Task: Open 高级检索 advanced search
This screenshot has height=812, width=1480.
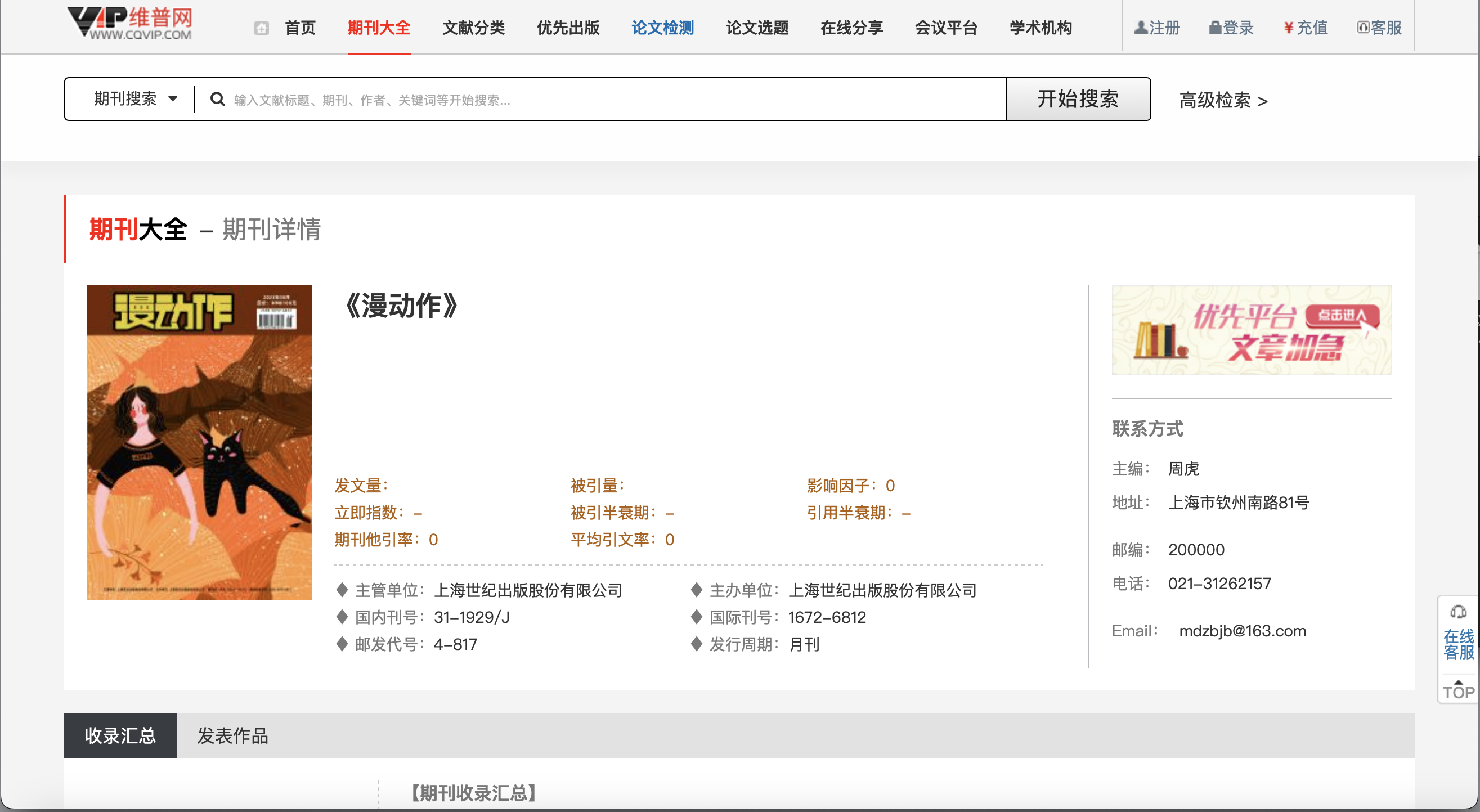Action: (1223, 101)
